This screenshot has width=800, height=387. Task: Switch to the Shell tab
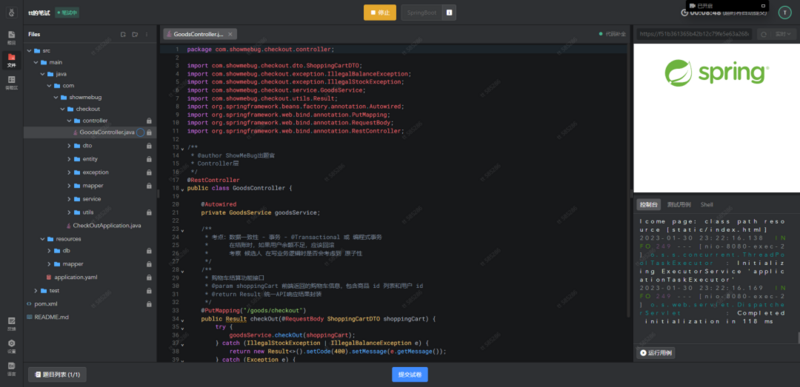click(x=707, y=204)
